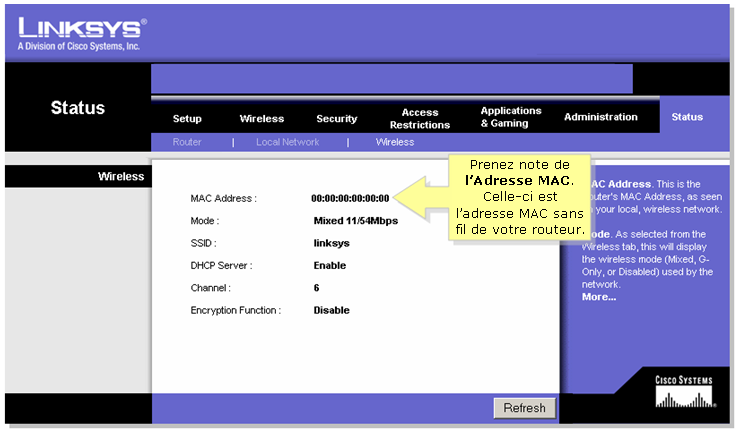Viewport: 736px width, 432px height.
Task: Open the Local Network sub-tab
Action: click(x=287, y=142)
